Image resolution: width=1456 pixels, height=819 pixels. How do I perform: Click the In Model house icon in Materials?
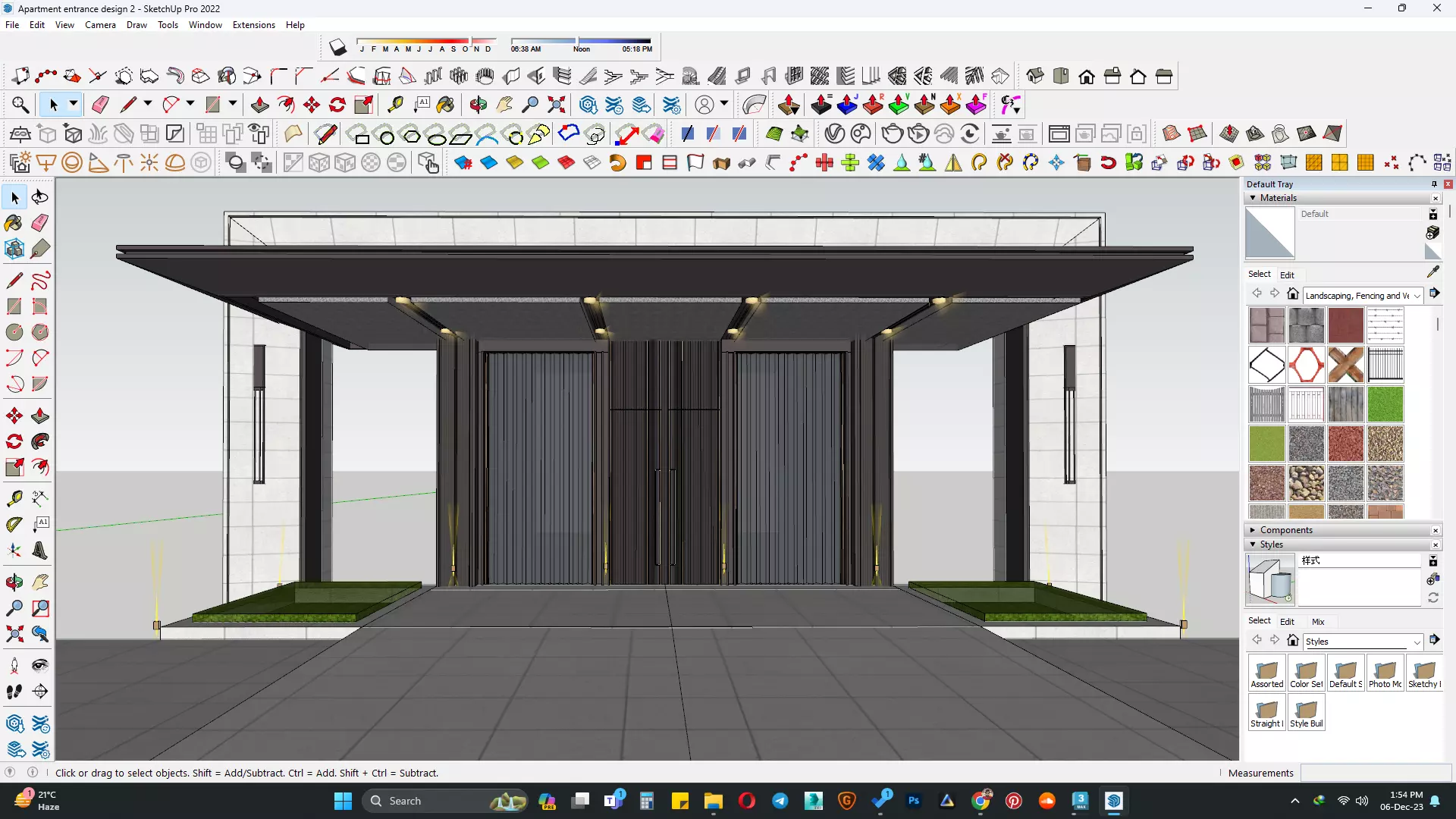click(x=1293, y=294)
